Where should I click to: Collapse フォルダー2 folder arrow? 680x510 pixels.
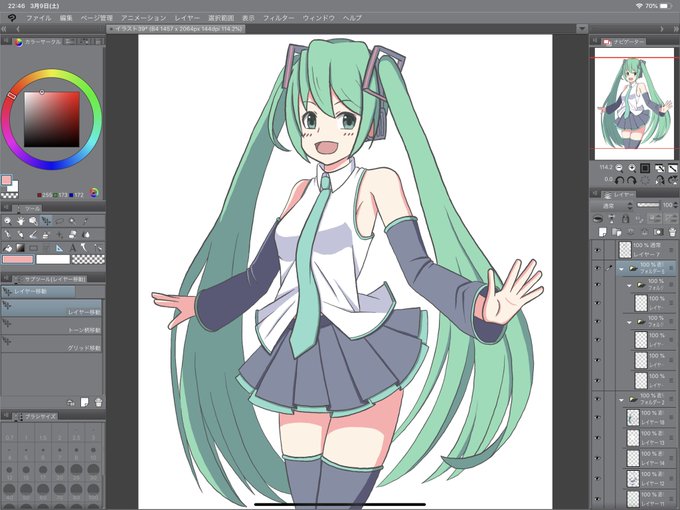(x=621, y=399)
